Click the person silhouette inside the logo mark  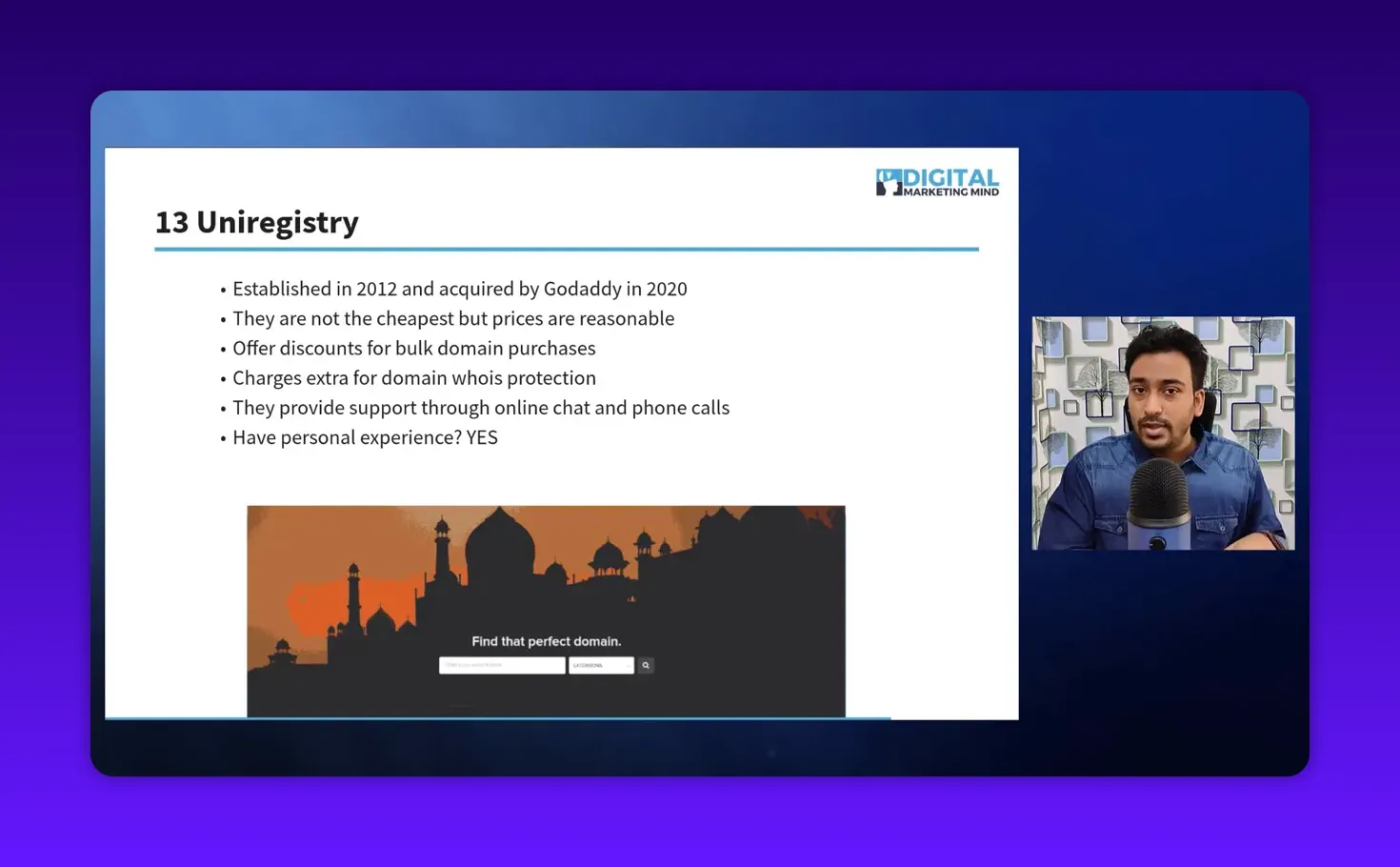point(890,187)
